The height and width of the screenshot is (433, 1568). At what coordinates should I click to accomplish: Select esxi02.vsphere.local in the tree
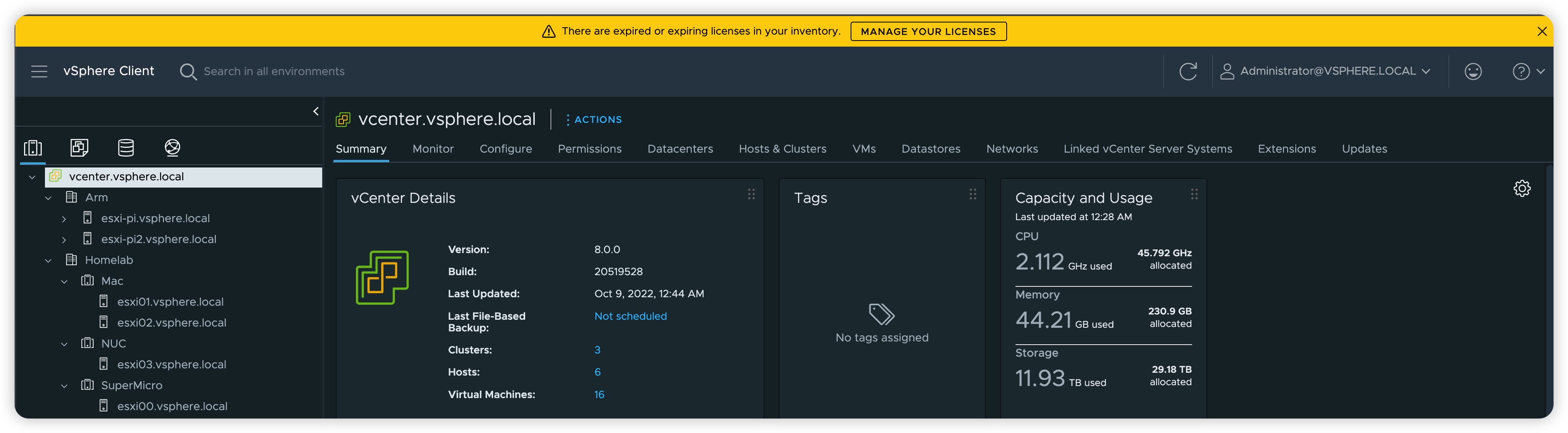pyautogui.click(x=171, y=322)
